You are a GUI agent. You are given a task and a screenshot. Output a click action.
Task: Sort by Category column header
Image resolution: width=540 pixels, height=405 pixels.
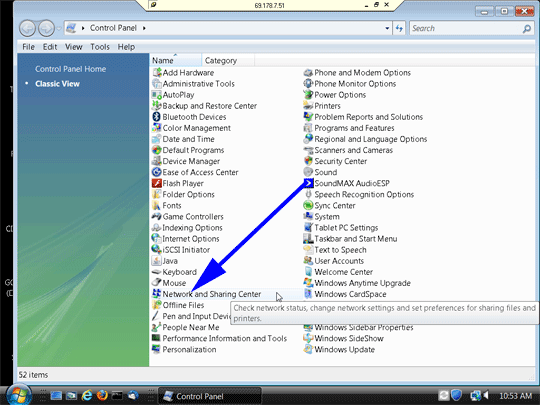[228, 60]
